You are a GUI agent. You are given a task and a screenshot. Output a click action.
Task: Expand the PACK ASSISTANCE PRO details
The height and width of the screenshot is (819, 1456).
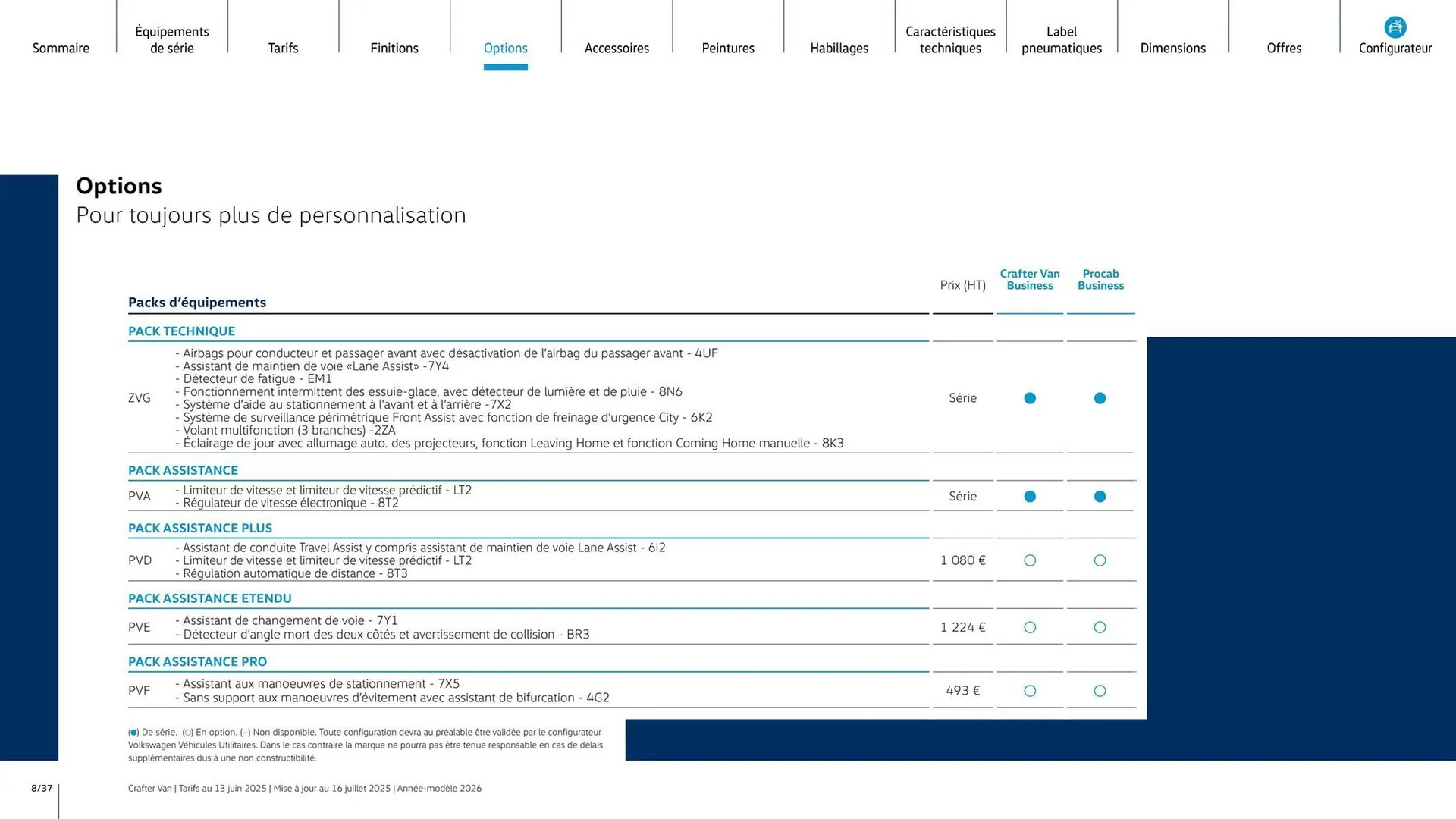(x=197, y=661)
